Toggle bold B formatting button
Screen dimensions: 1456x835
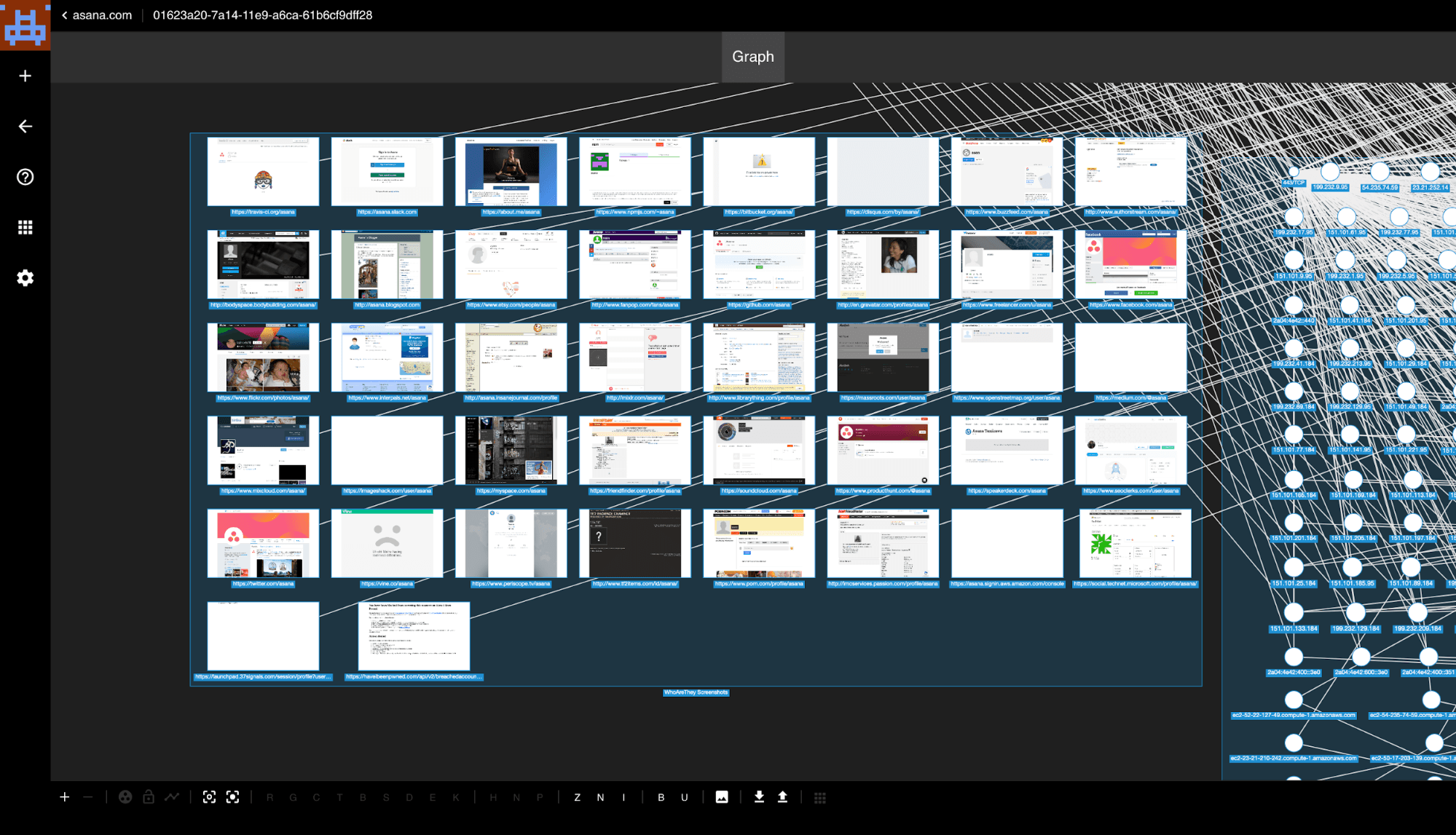660,797
